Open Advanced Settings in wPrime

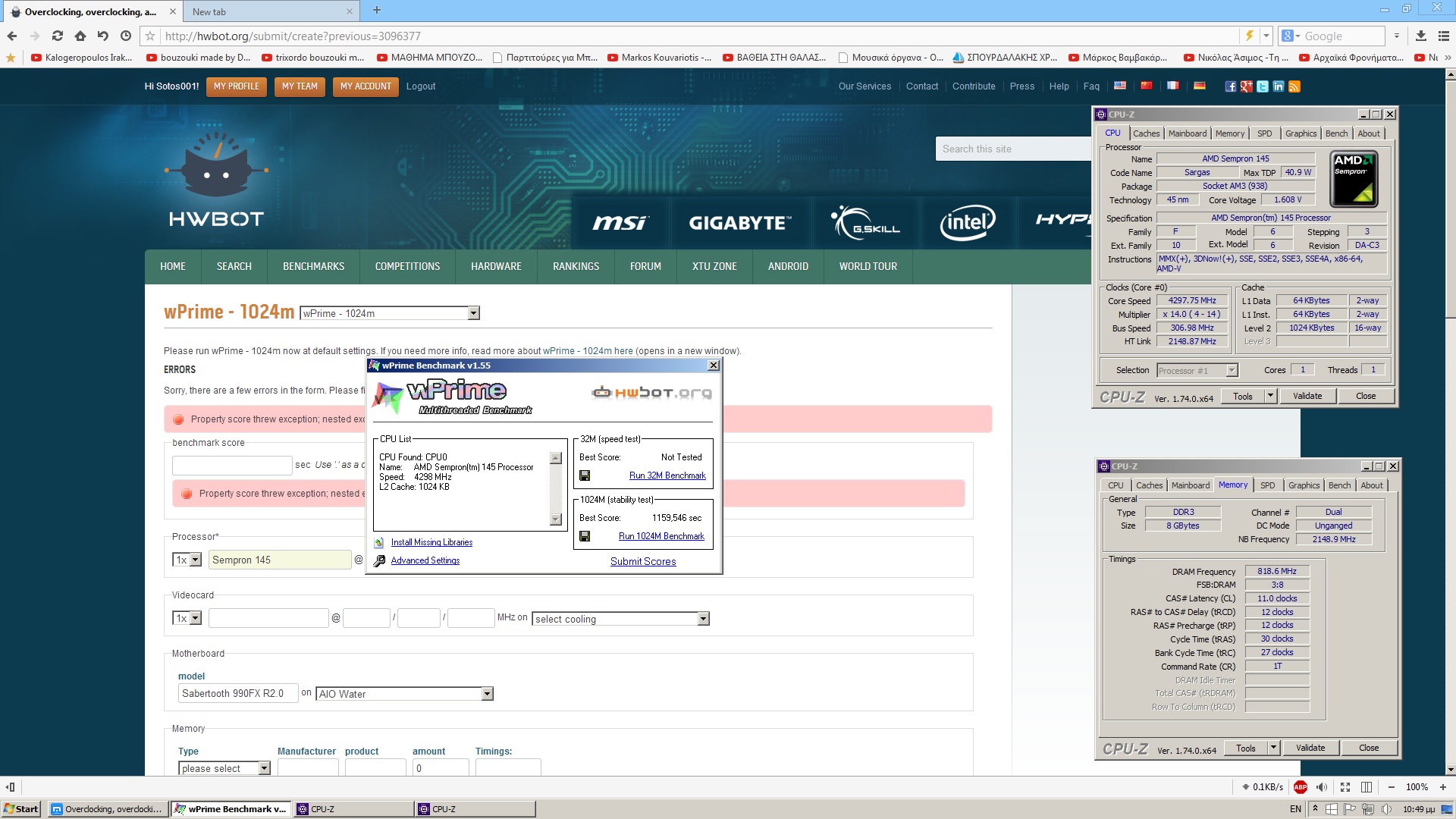pos(425,560)
